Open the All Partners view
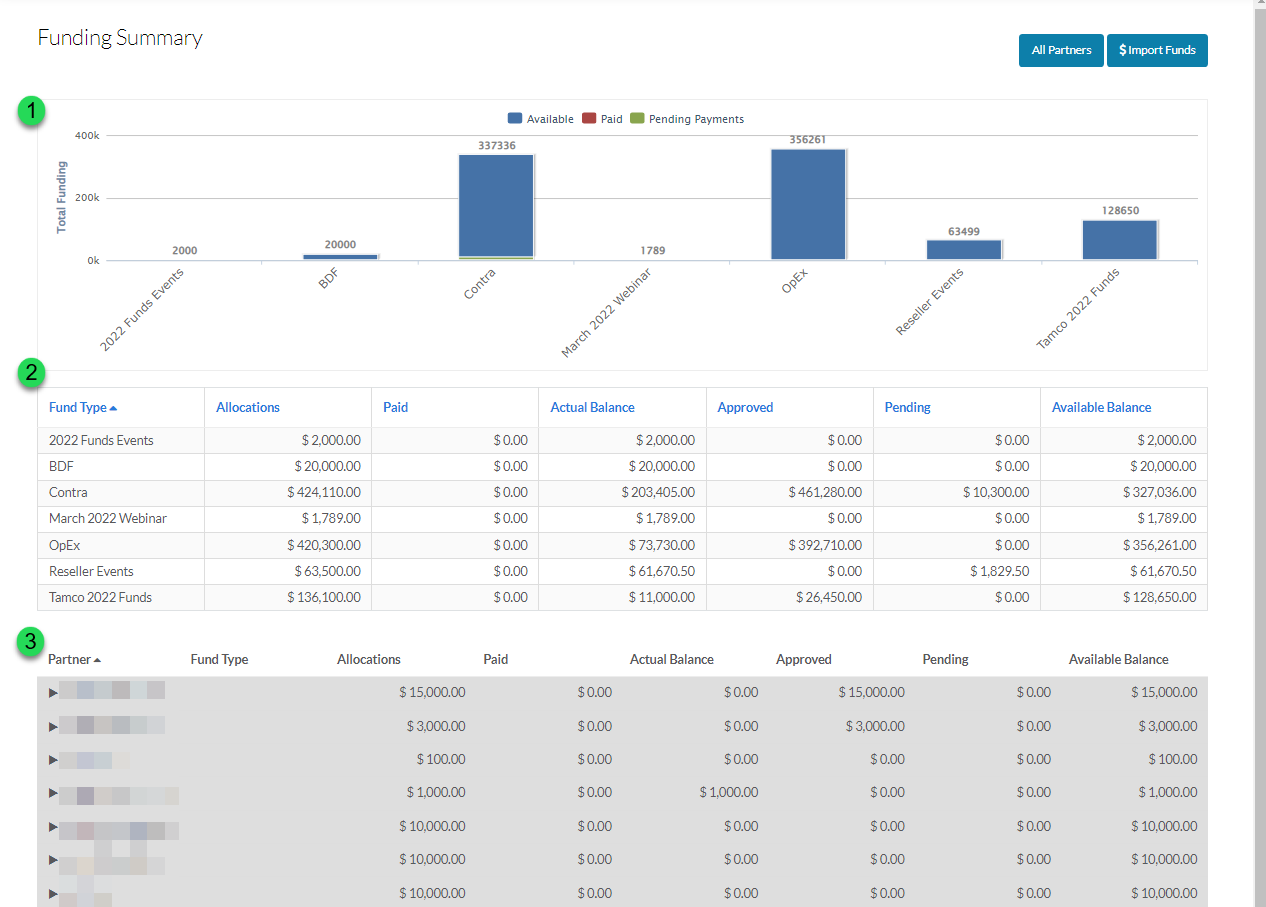Viewport: 1266px width, 907px height. pyautogui.click(x=1061, y=50)
